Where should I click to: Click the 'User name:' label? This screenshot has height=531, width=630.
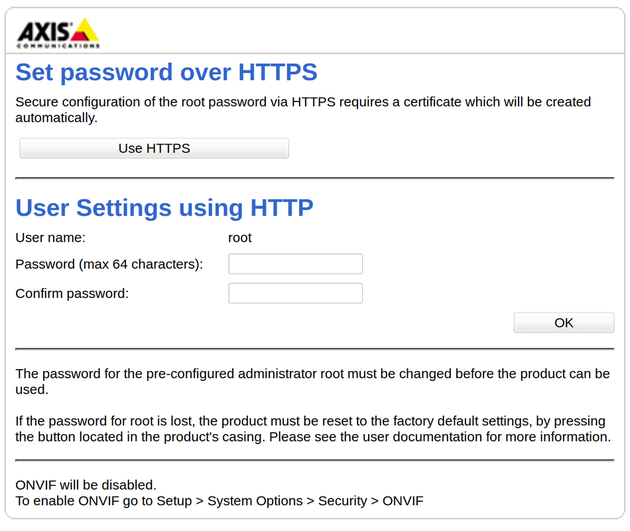[x=51, y=238]
